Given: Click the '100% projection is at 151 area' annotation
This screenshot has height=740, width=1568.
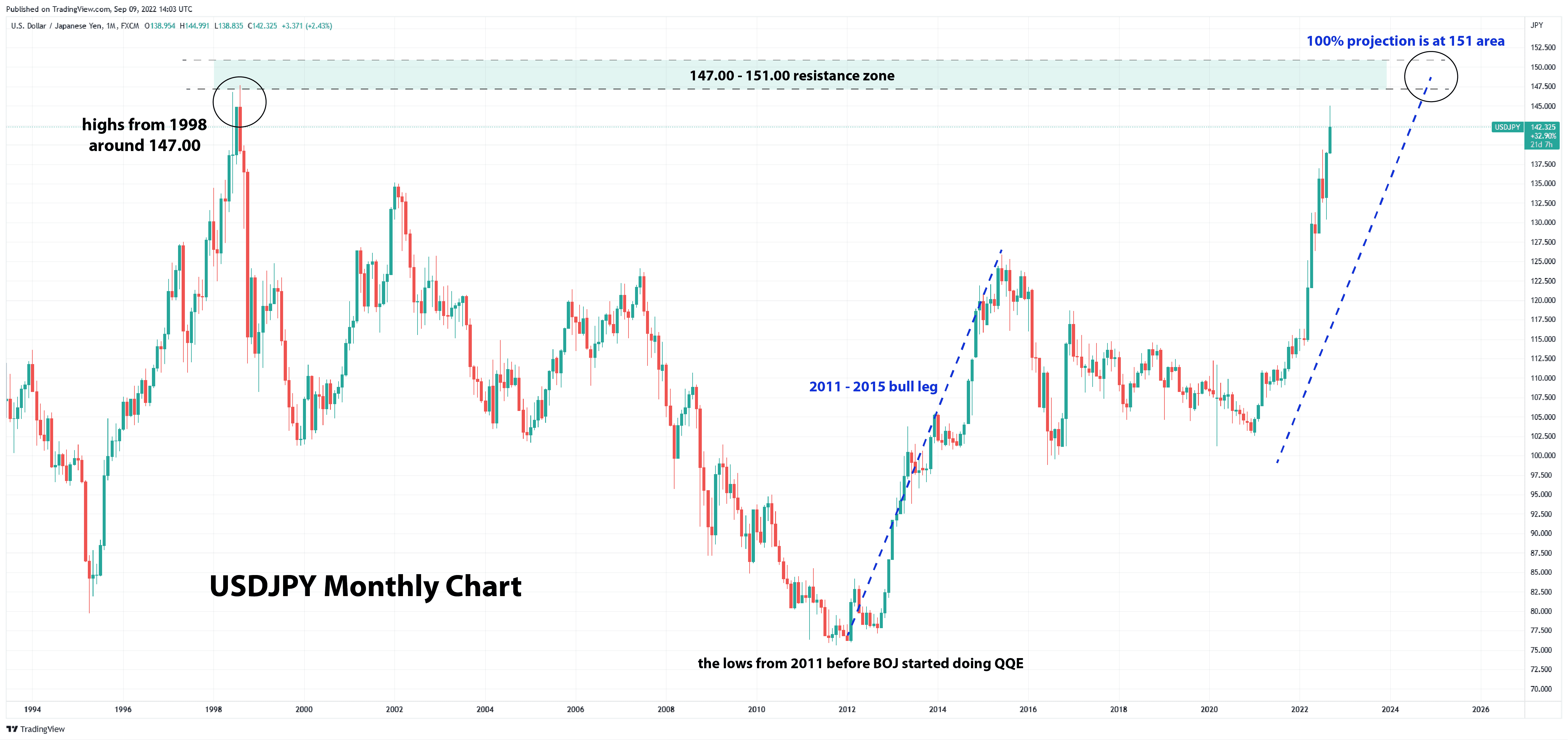Looking at the screenshot, I should [x=1405, y=41].
